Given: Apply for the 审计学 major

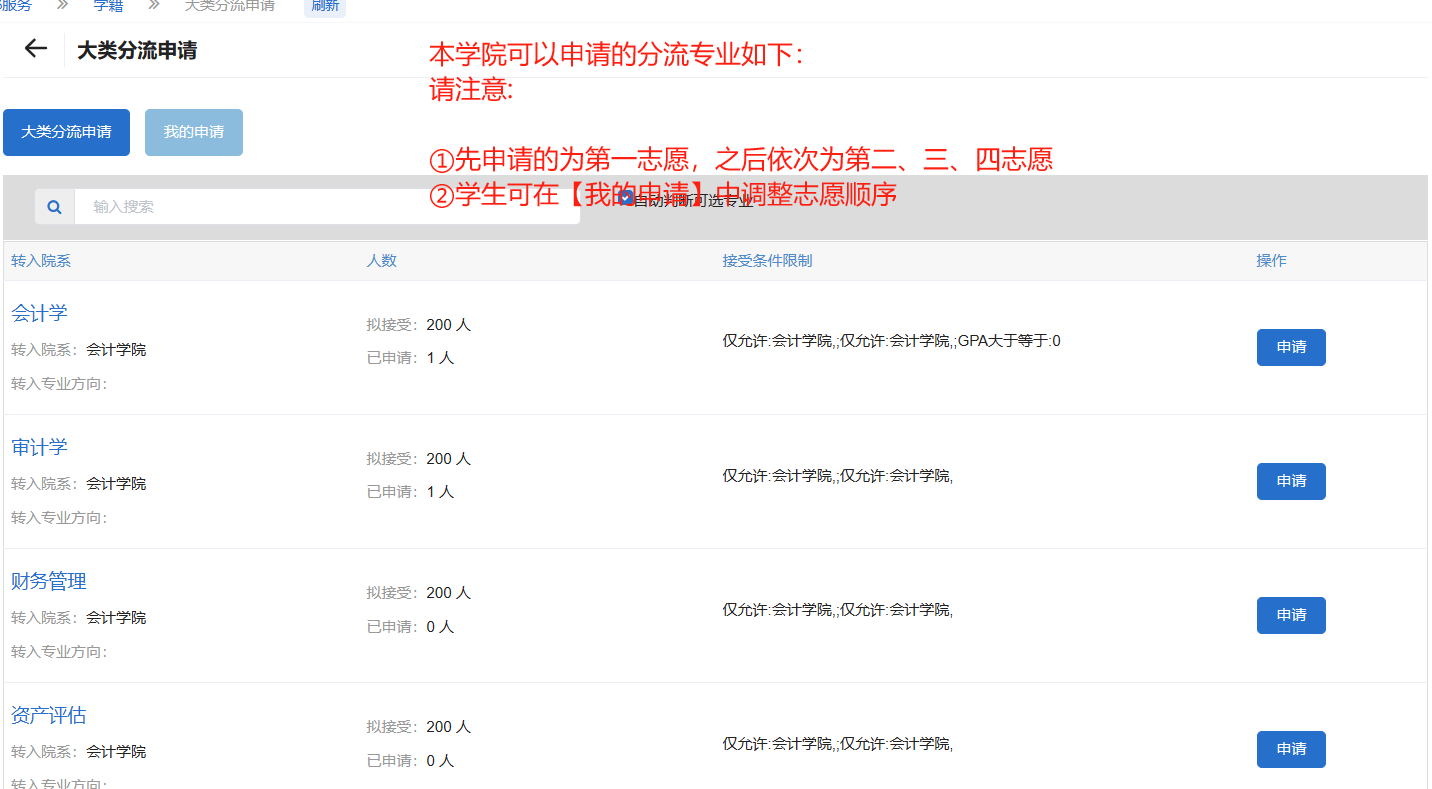Looking at the screenshot, I should coord(1290,481).
